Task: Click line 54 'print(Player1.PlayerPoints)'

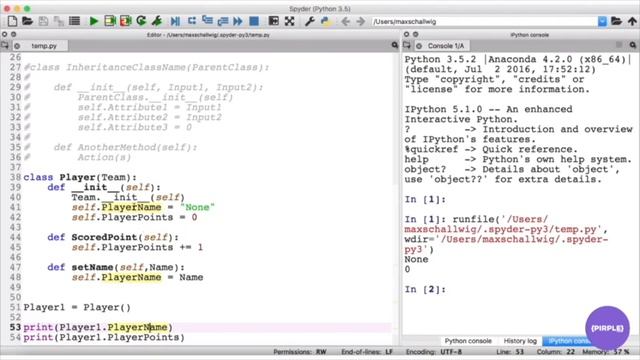Action: click(x=104, y=338)
